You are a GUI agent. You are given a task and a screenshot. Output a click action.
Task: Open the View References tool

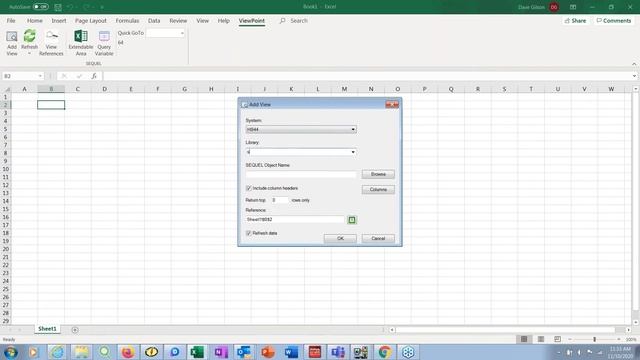(x=51, y=42)
